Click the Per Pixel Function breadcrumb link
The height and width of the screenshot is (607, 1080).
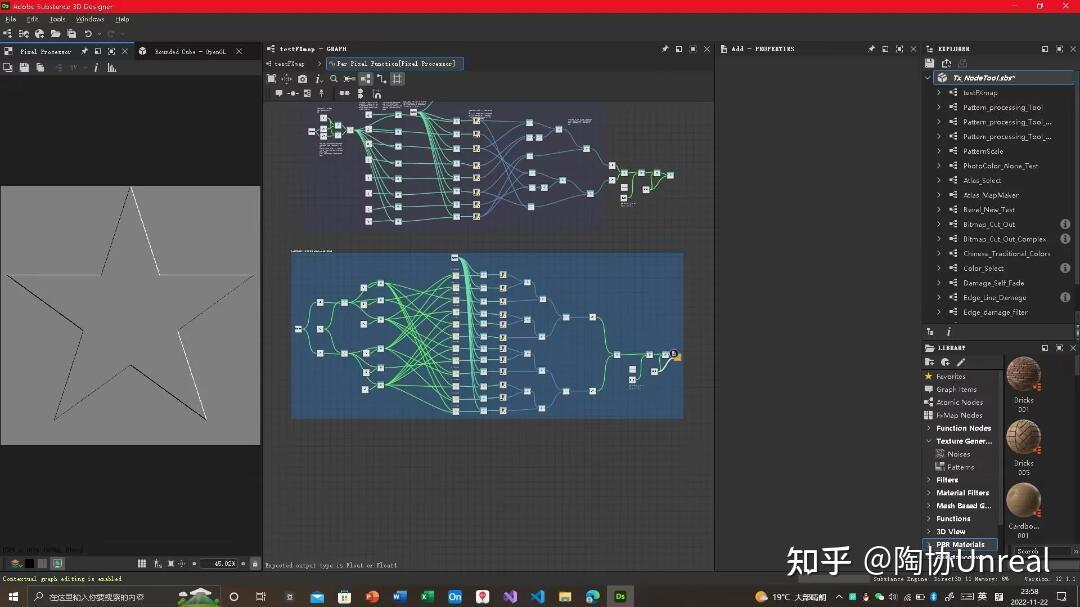[392, 62]
